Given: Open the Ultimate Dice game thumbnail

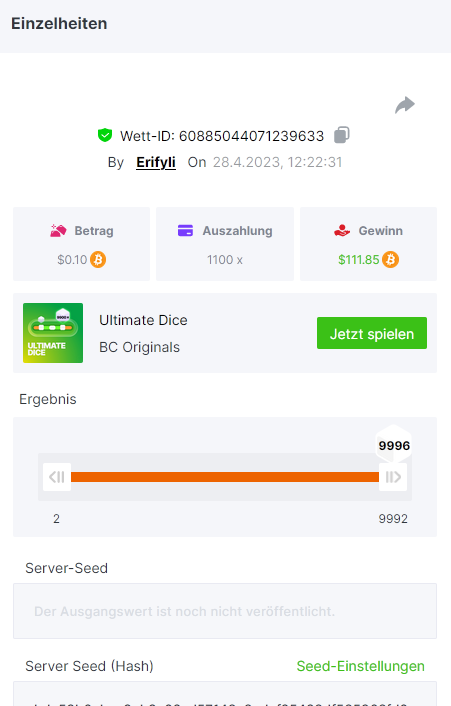Looking at the screenshot, I should click(53, 333).
